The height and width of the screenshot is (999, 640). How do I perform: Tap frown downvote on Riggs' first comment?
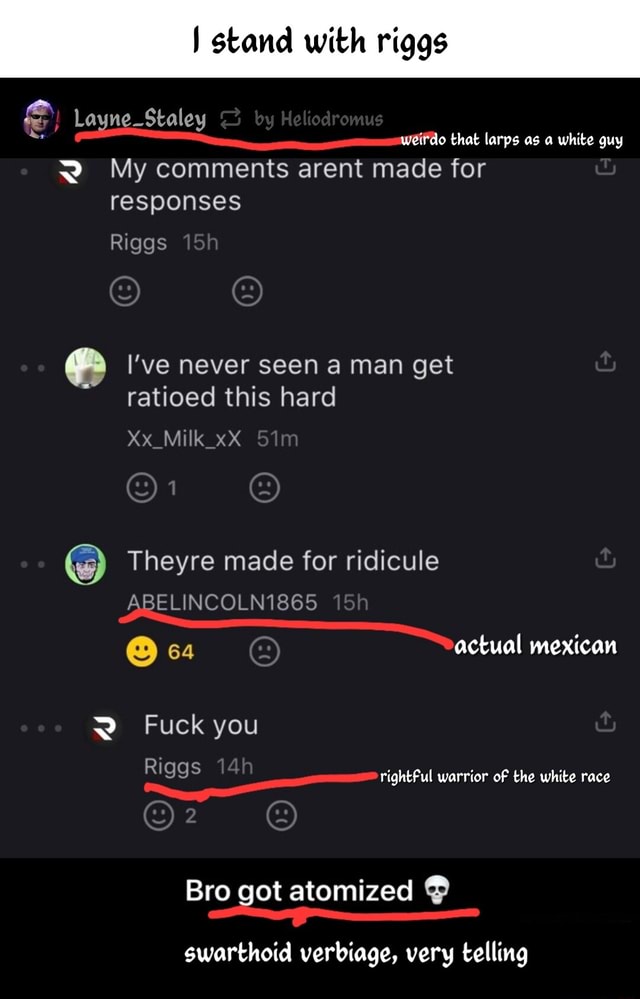pyautogui.click(x=247, y=292)
